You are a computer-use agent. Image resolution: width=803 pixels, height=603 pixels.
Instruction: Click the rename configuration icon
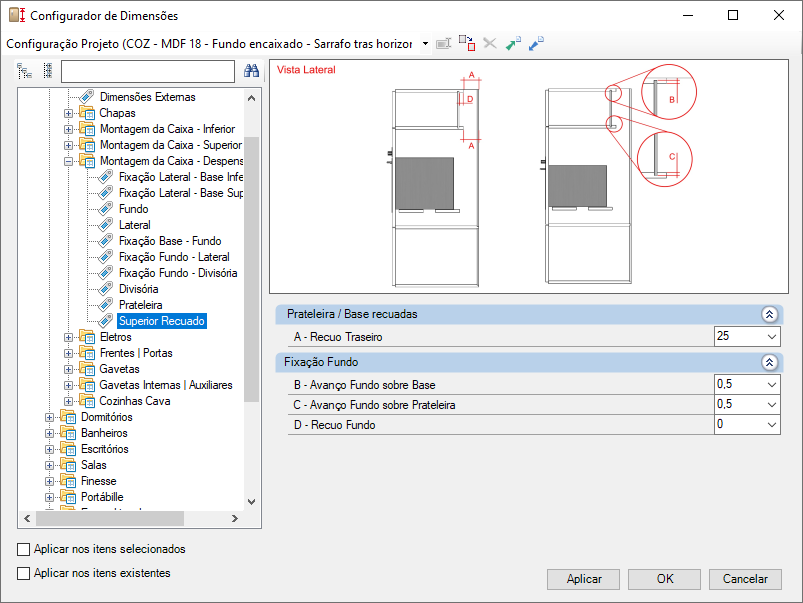(443, 44)
